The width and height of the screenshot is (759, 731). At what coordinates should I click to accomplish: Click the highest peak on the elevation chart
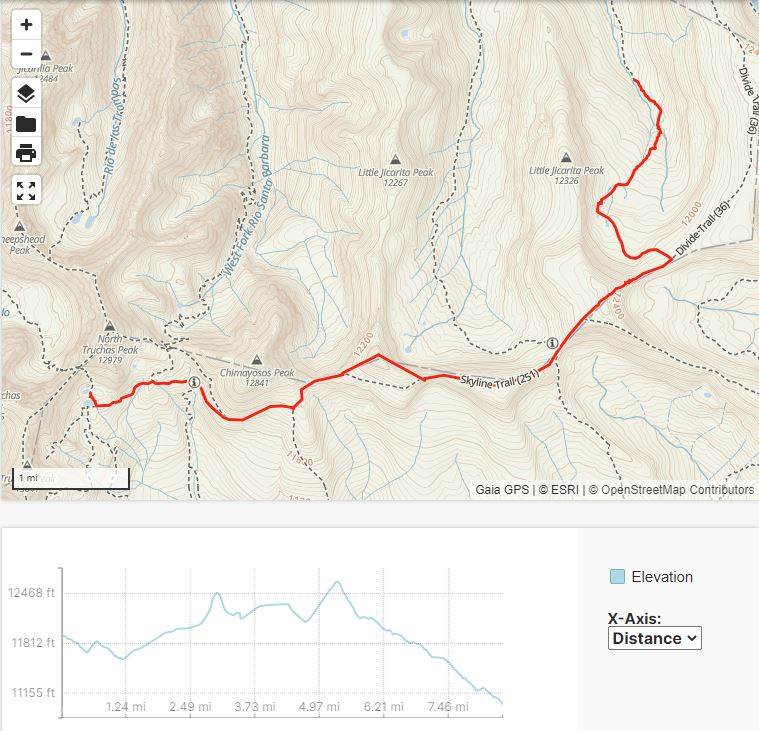pyautogui.click(x=338, y=582)
